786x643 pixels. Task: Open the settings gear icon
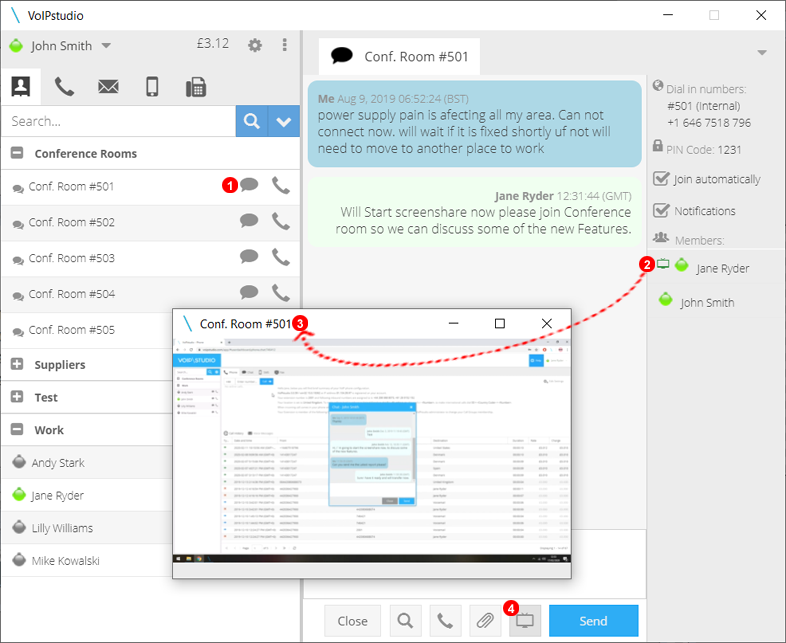click(x=255, y=45)
